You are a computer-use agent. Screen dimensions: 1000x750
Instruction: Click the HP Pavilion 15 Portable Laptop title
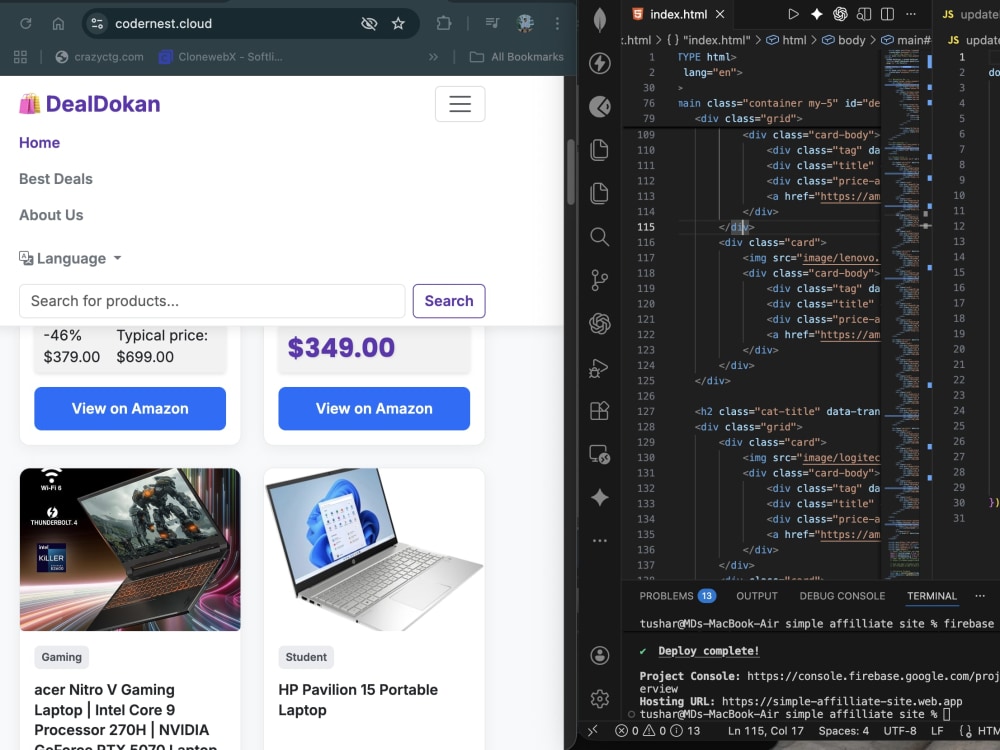(358, 700)
